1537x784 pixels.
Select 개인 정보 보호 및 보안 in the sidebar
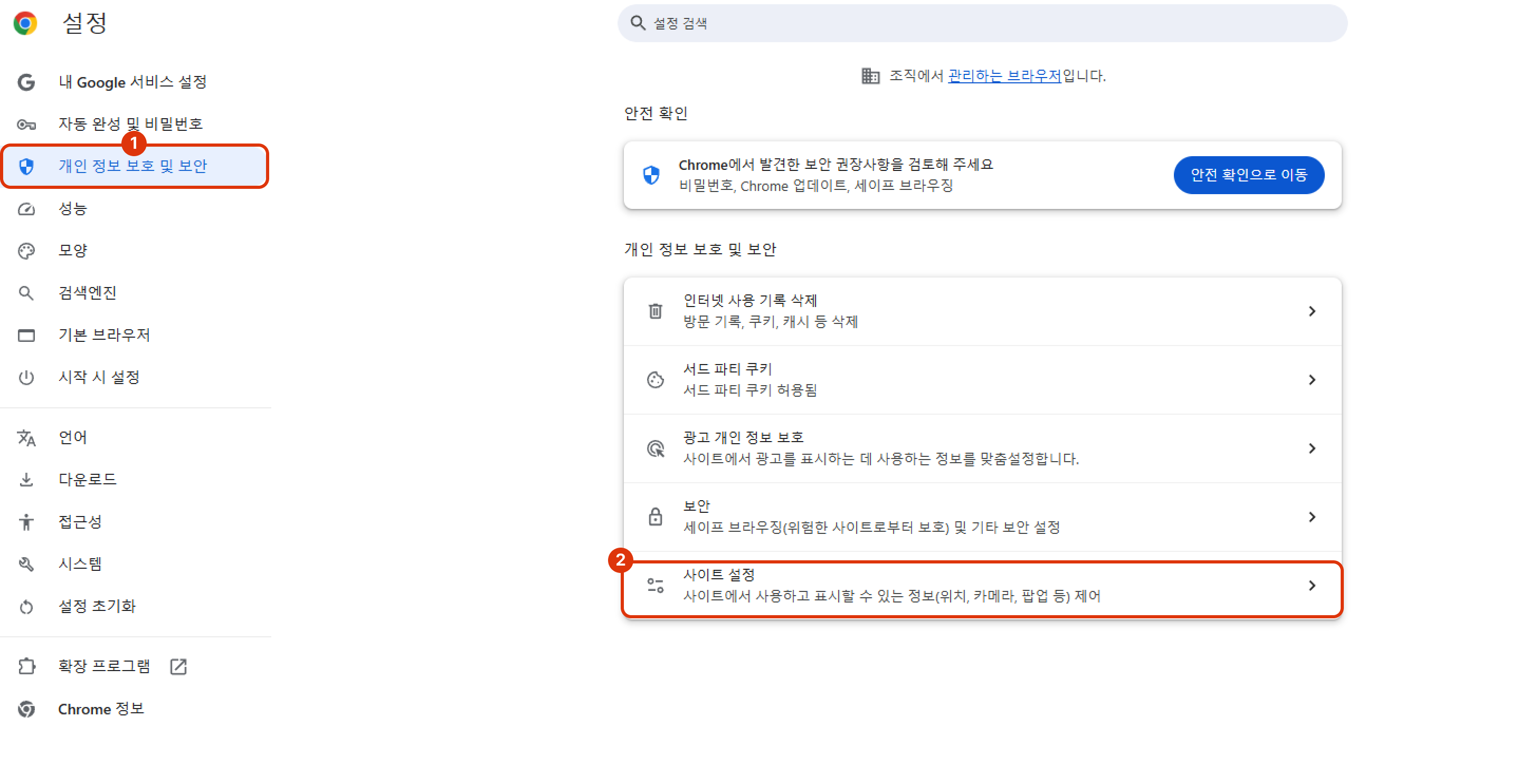pos(132,166)
